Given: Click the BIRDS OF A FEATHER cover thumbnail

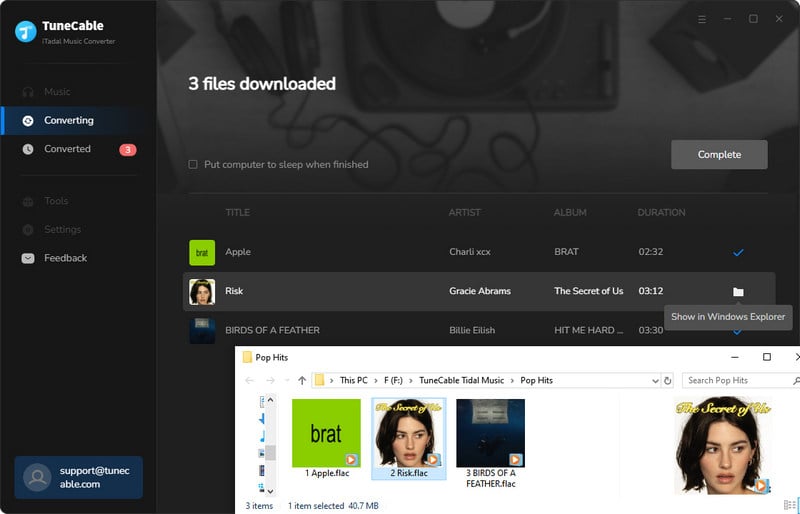Looking at the screenshot, I should (202, 330).
